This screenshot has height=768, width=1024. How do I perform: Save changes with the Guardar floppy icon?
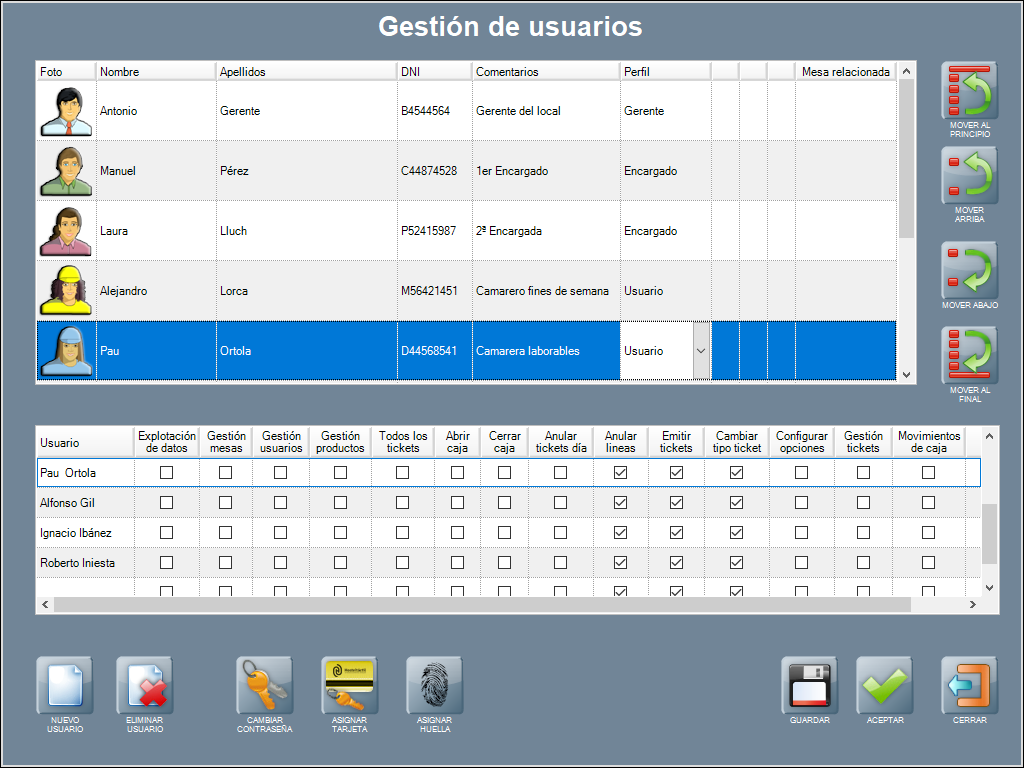(809, 685)
